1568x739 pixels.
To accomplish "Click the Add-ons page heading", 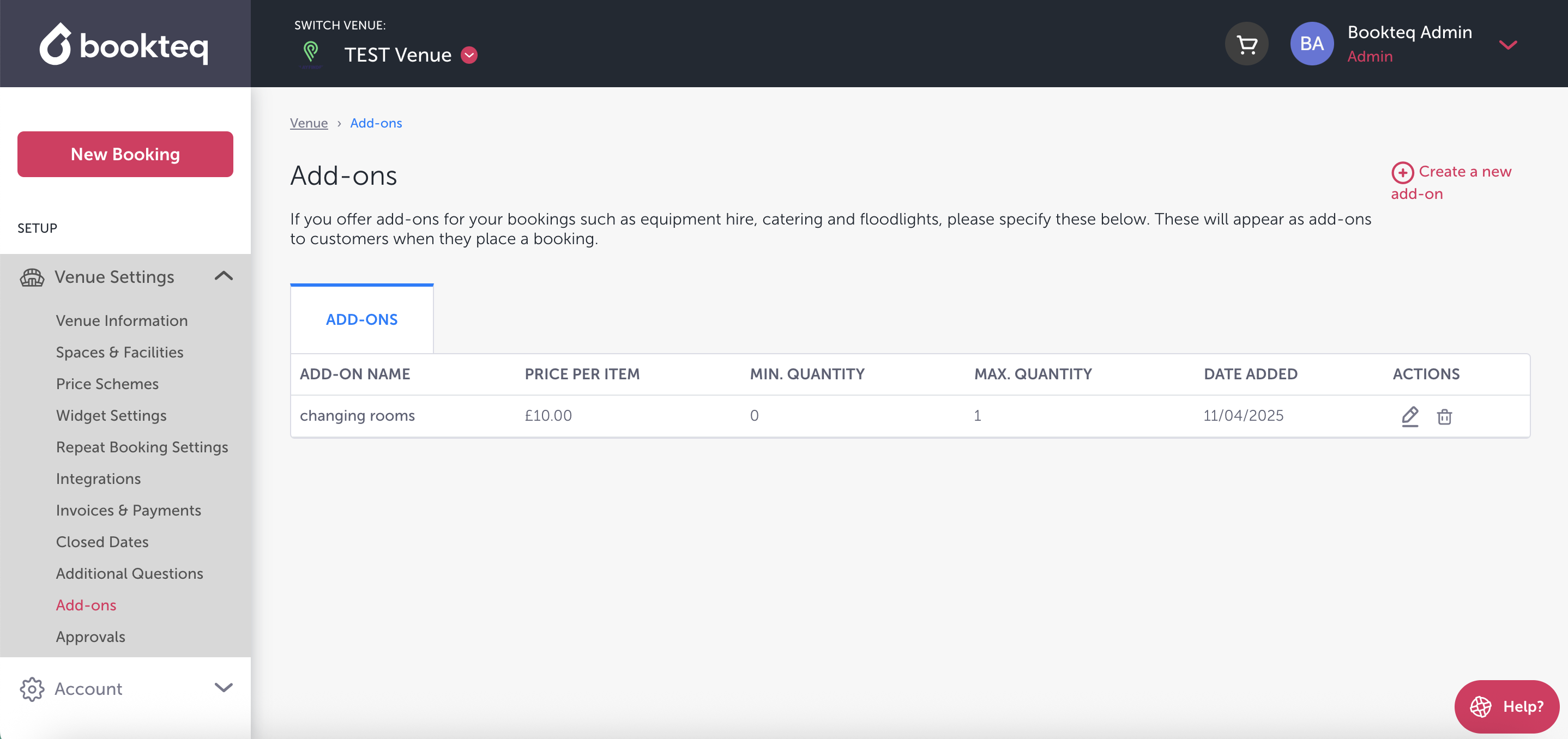I will point(343,176).
